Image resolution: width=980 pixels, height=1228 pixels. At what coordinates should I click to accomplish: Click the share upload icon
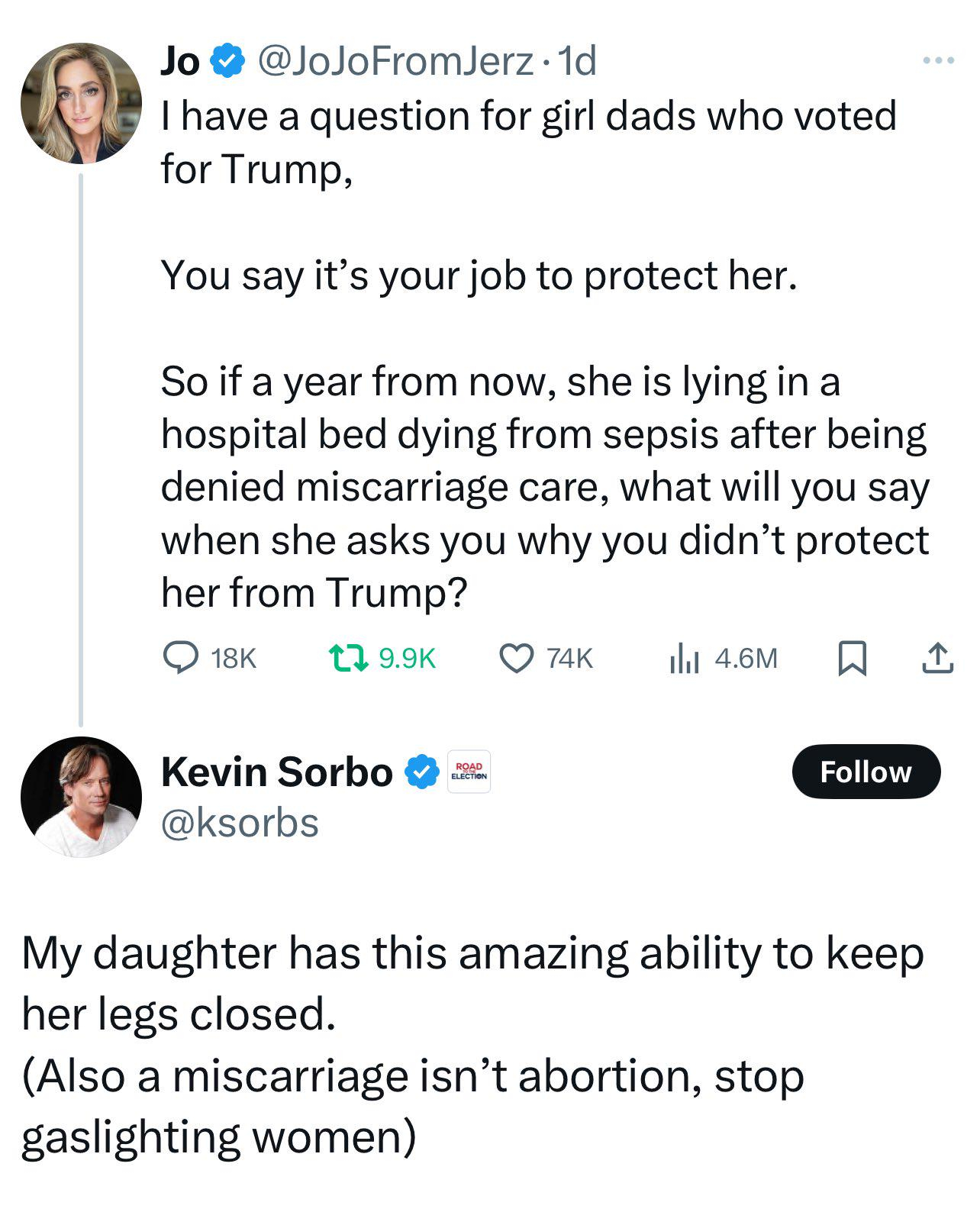click(x=937, y=658)
